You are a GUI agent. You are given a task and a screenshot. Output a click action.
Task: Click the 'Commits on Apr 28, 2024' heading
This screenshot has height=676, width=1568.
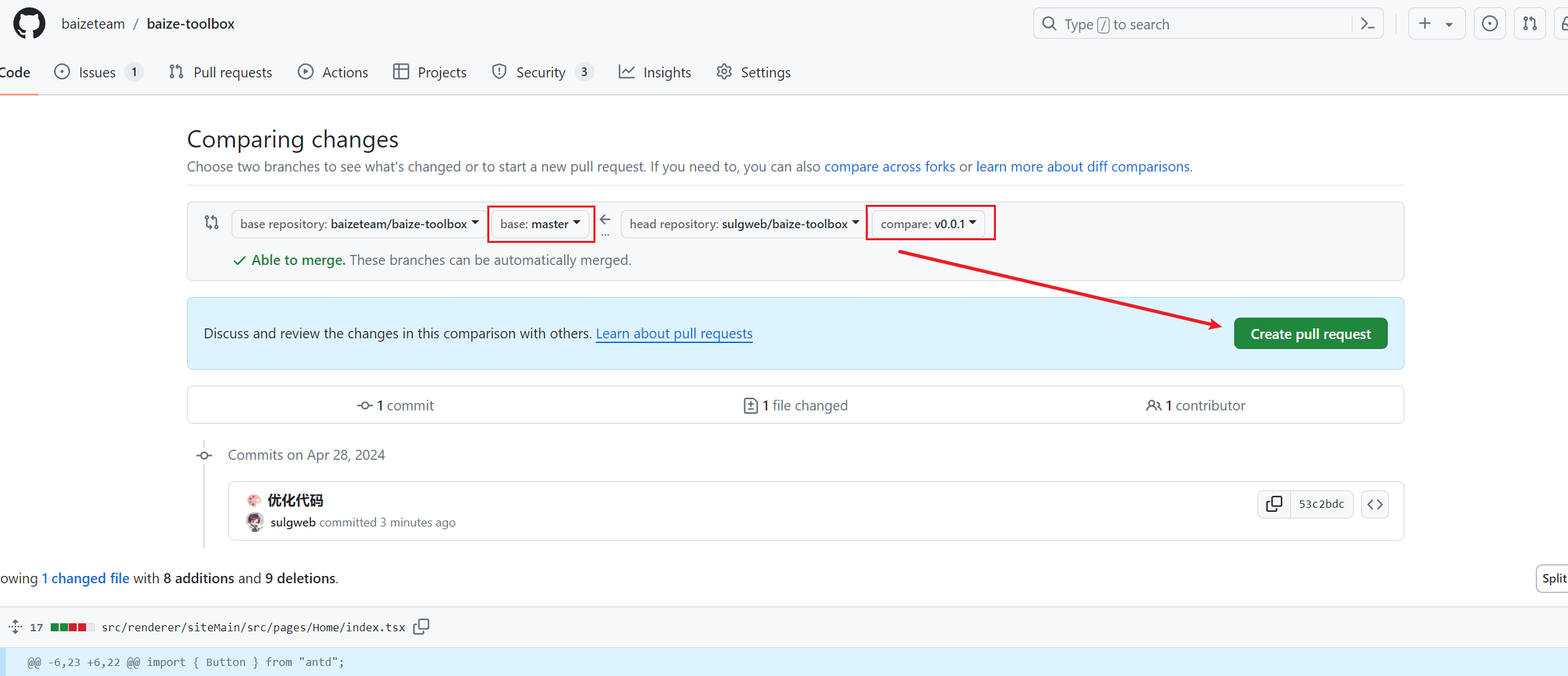click(306, 455)
